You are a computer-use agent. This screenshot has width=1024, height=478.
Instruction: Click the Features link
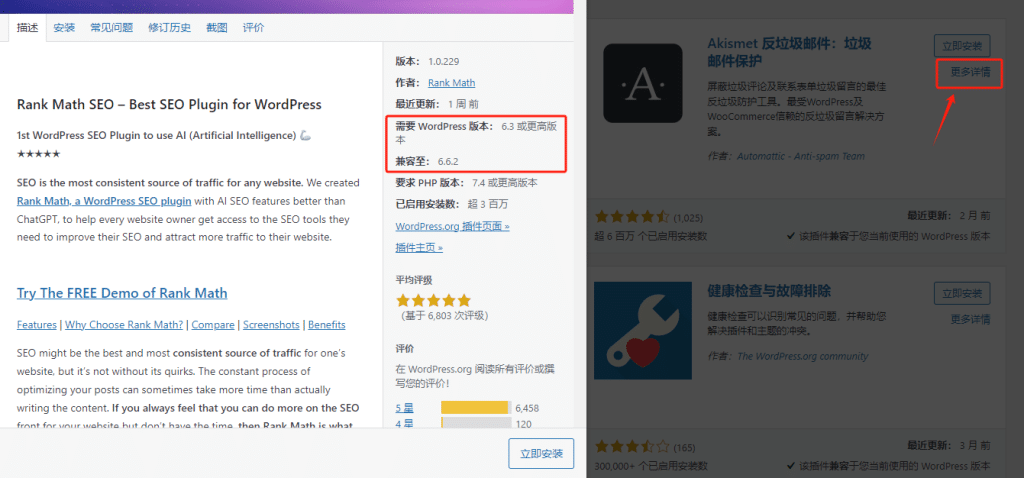click(37, 325)
